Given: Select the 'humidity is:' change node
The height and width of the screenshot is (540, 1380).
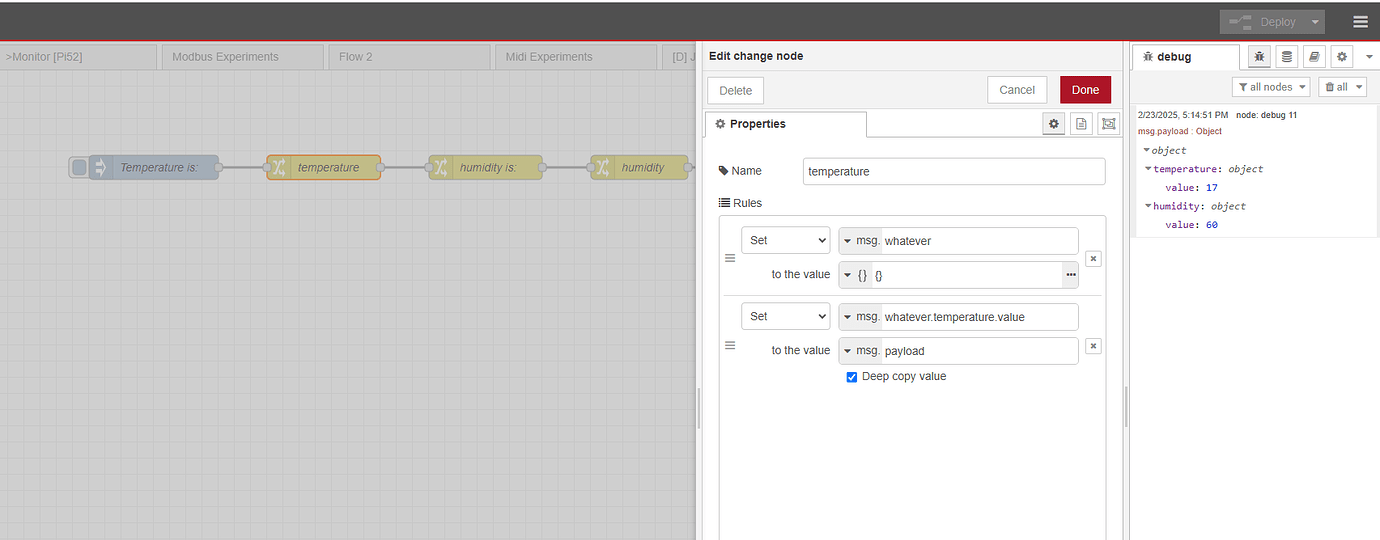Looking at the screenshot, I should pos(485,167).
